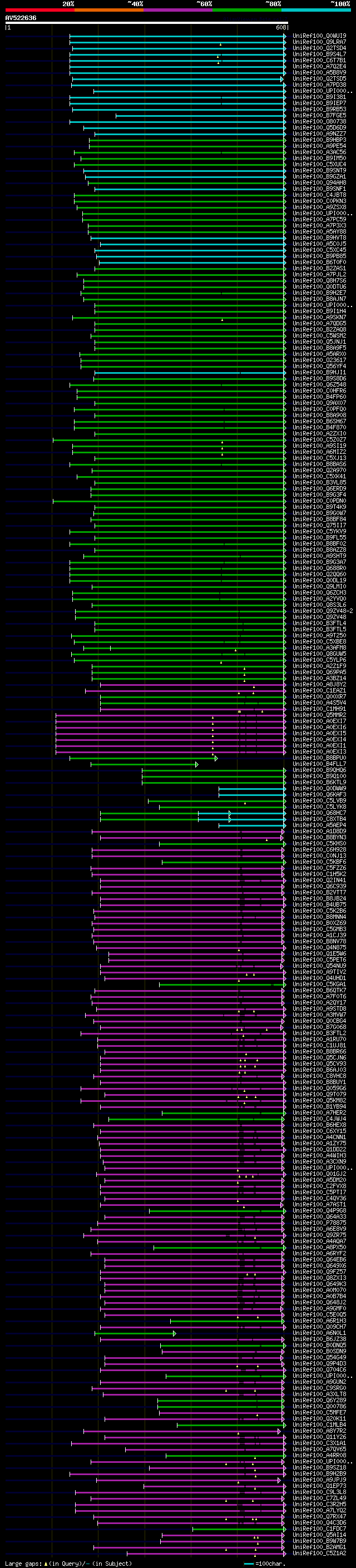This screenshot has width=356, height=1568.
Task: Click the UniRef100_C0NJ13 label
Action: point(319,856)
